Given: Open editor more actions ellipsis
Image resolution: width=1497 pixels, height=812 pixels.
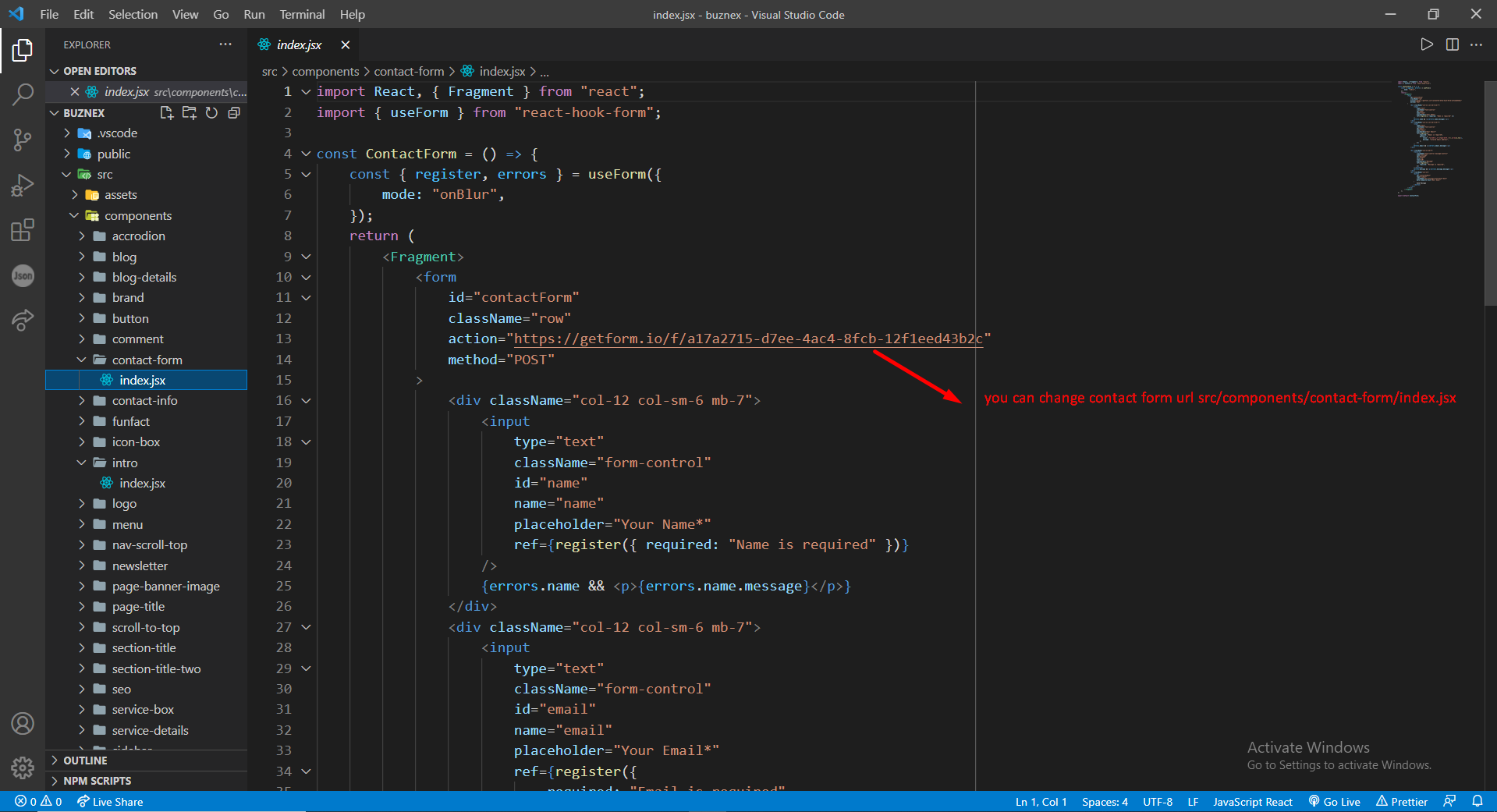Looking at the screenshot, I should coord(1476,44).
